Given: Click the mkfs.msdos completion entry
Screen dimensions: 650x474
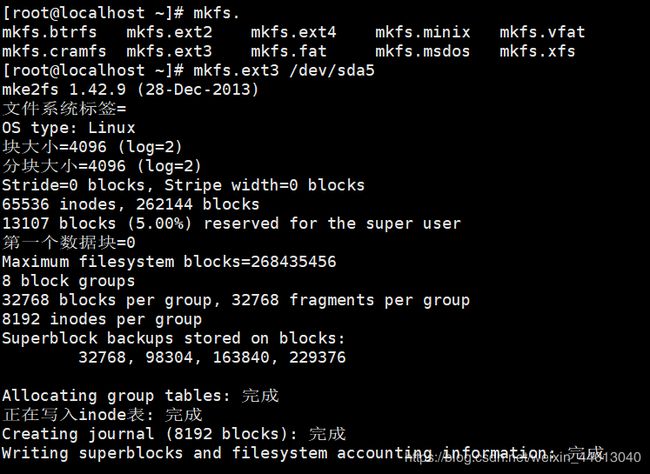Looking at the screenshot, I should click(x=423, y=51).
